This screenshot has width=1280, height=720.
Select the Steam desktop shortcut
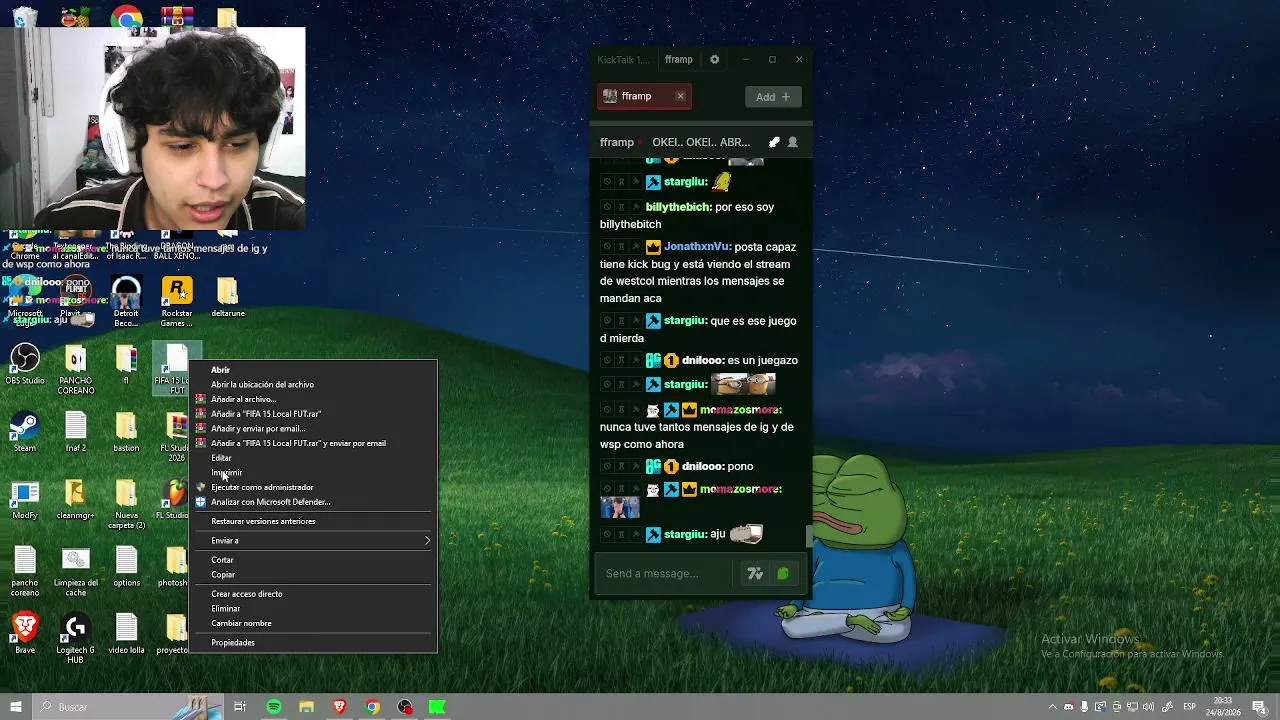click(x=25, y=432)
